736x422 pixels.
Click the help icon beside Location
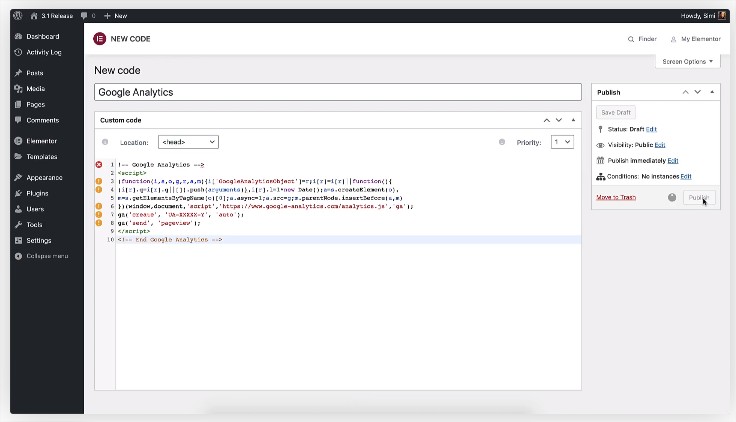pos(105,142)
